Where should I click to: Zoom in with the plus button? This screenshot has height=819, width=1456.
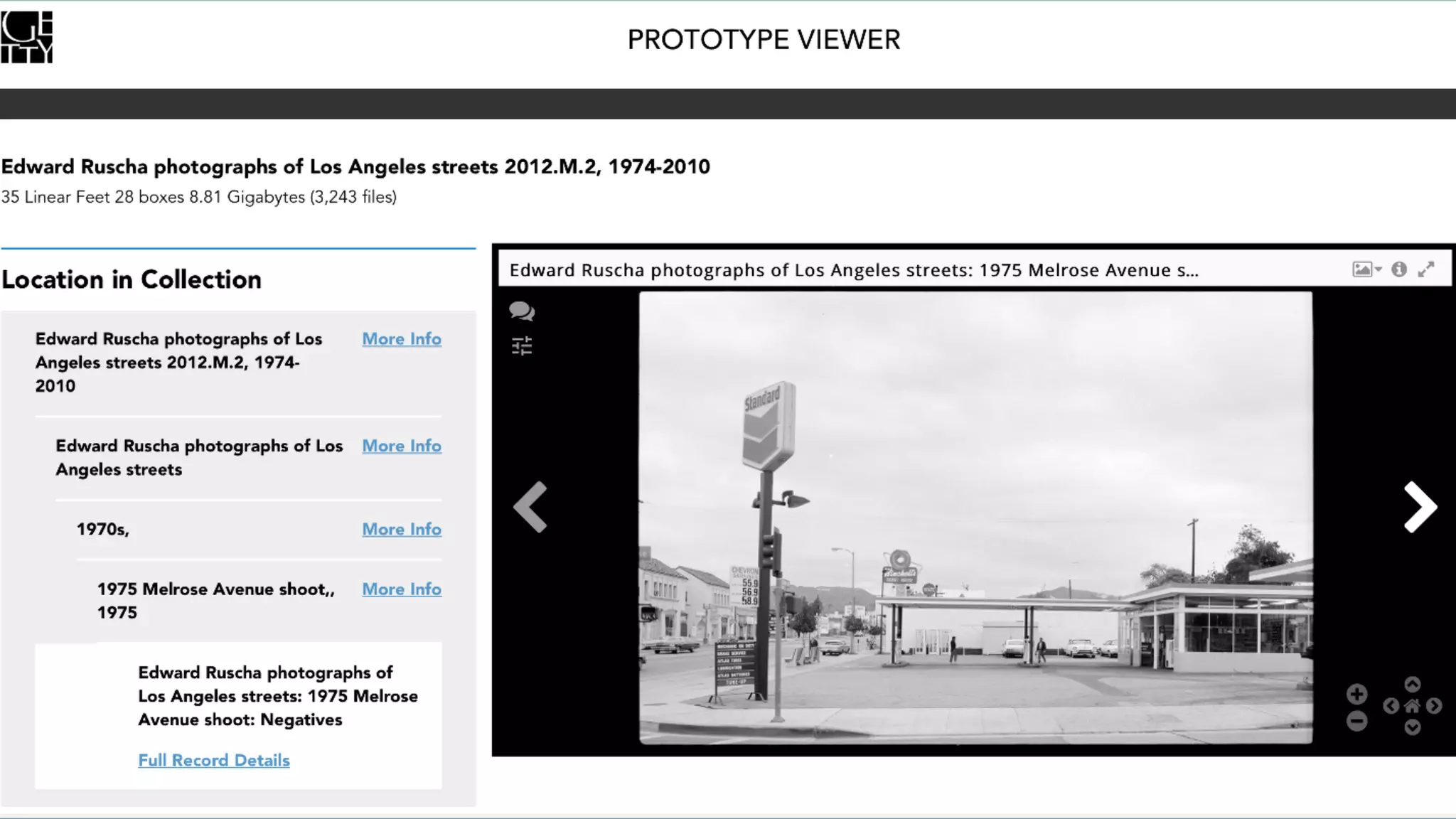click(1356, 694)
